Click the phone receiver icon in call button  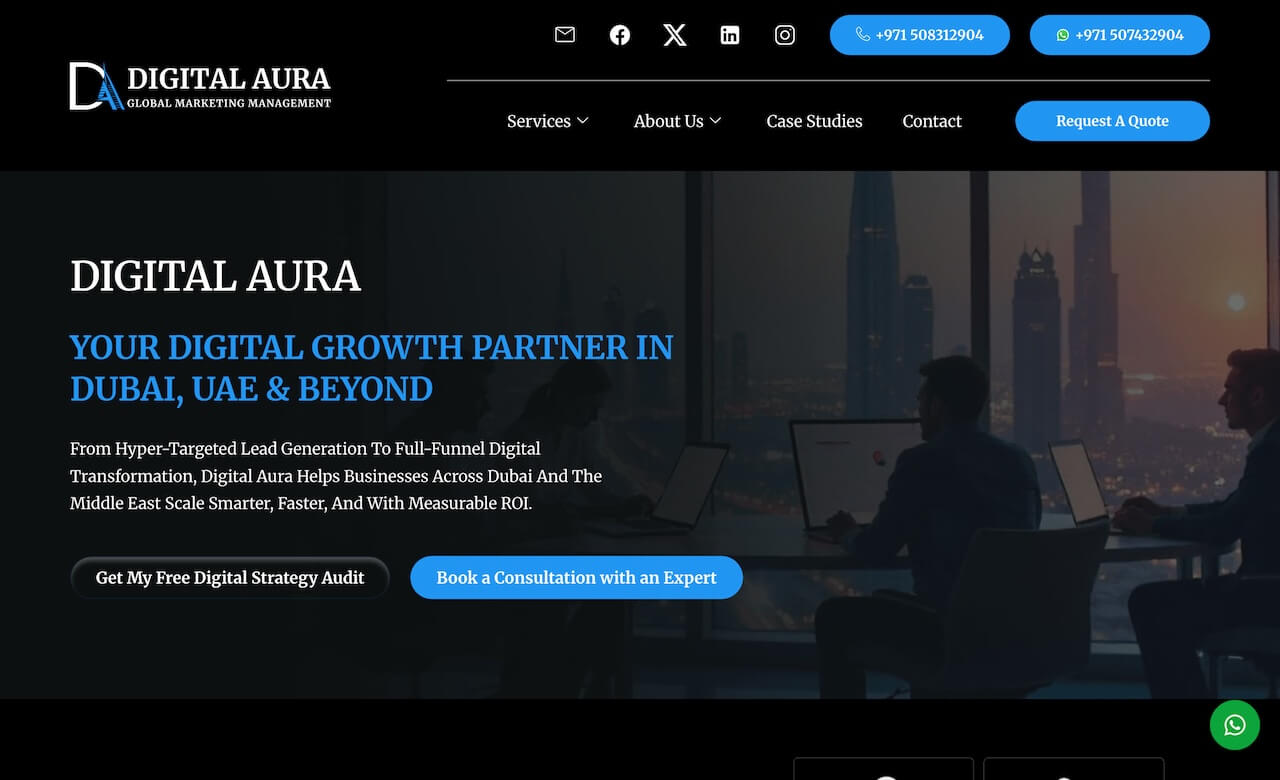pyautogui.click(x=862, y=34)
